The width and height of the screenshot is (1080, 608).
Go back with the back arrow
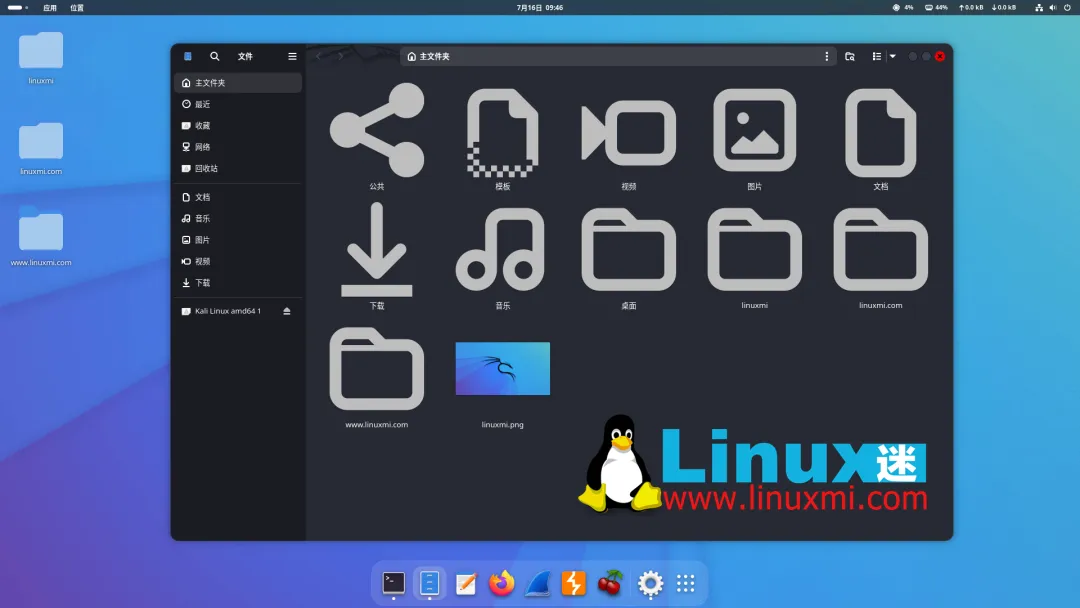pyautogui.click(x=318, y=56)
